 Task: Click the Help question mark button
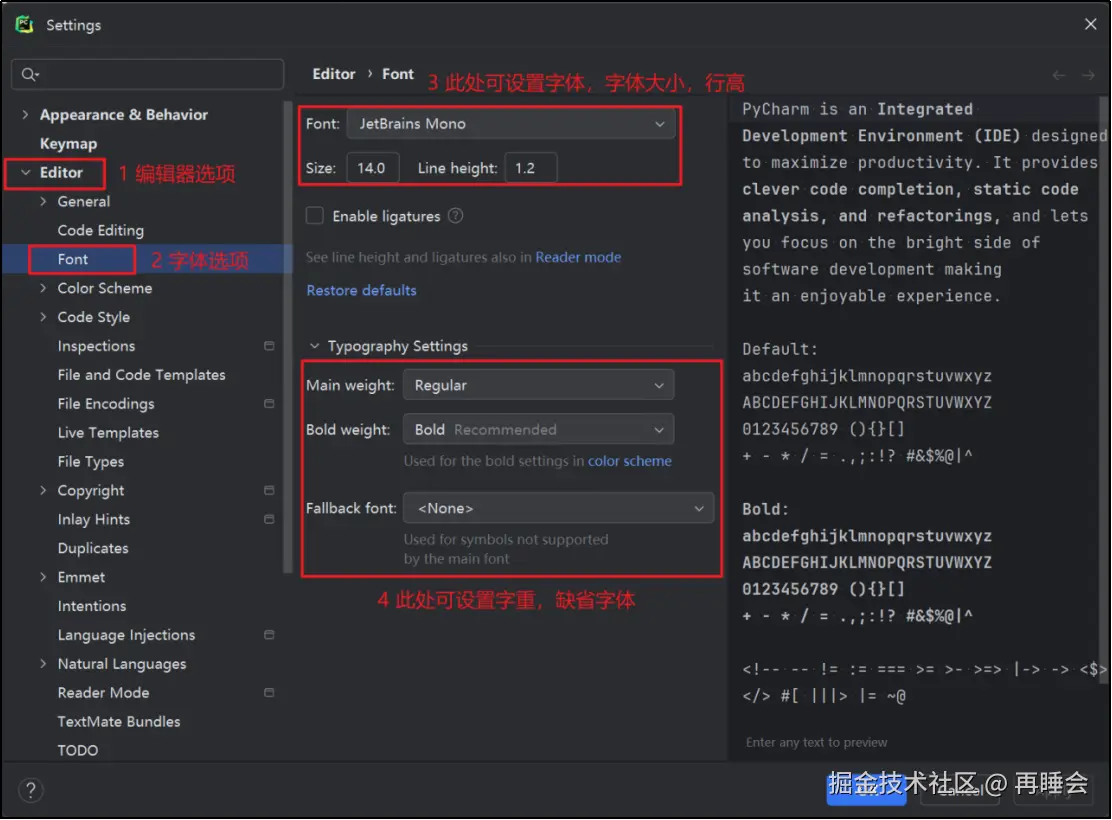click(x=30, y=790)
